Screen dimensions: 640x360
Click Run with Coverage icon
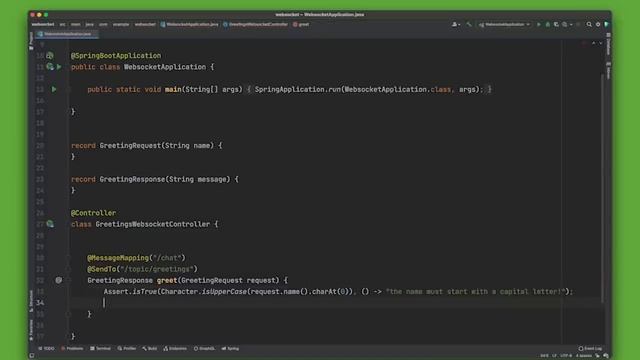(x=556, y=24)
